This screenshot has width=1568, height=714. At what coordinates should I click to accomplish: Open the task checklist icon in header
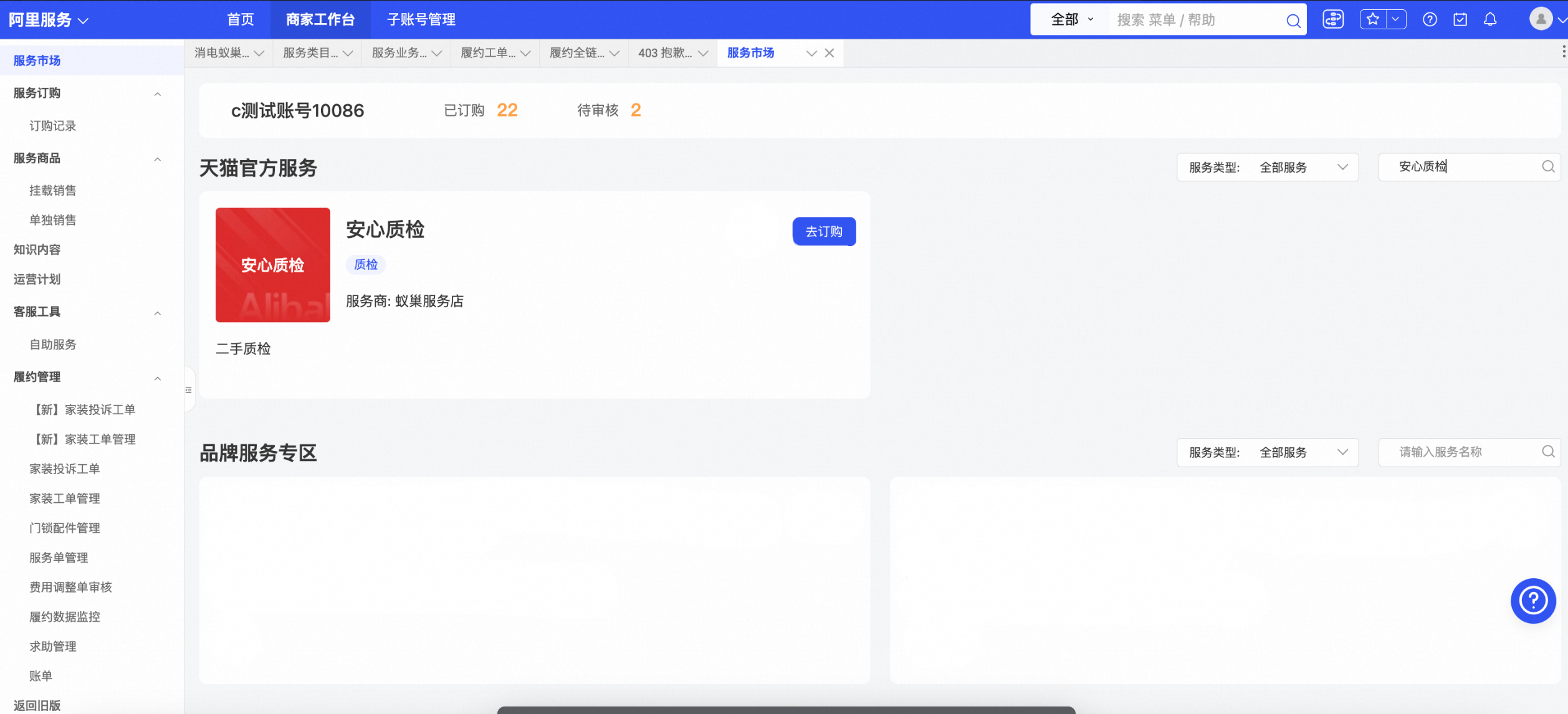pos(1460,20)
